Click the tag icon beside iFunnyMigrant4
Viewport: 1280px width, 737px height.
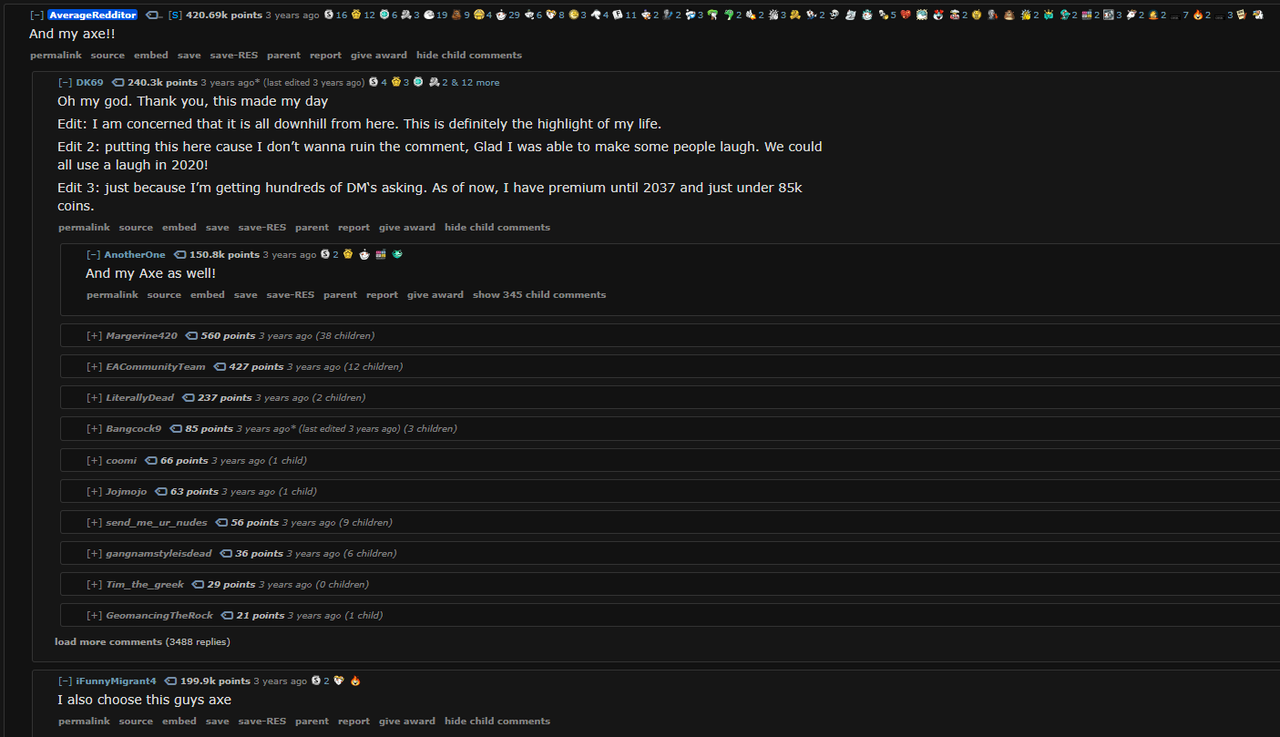pos(171,681)
